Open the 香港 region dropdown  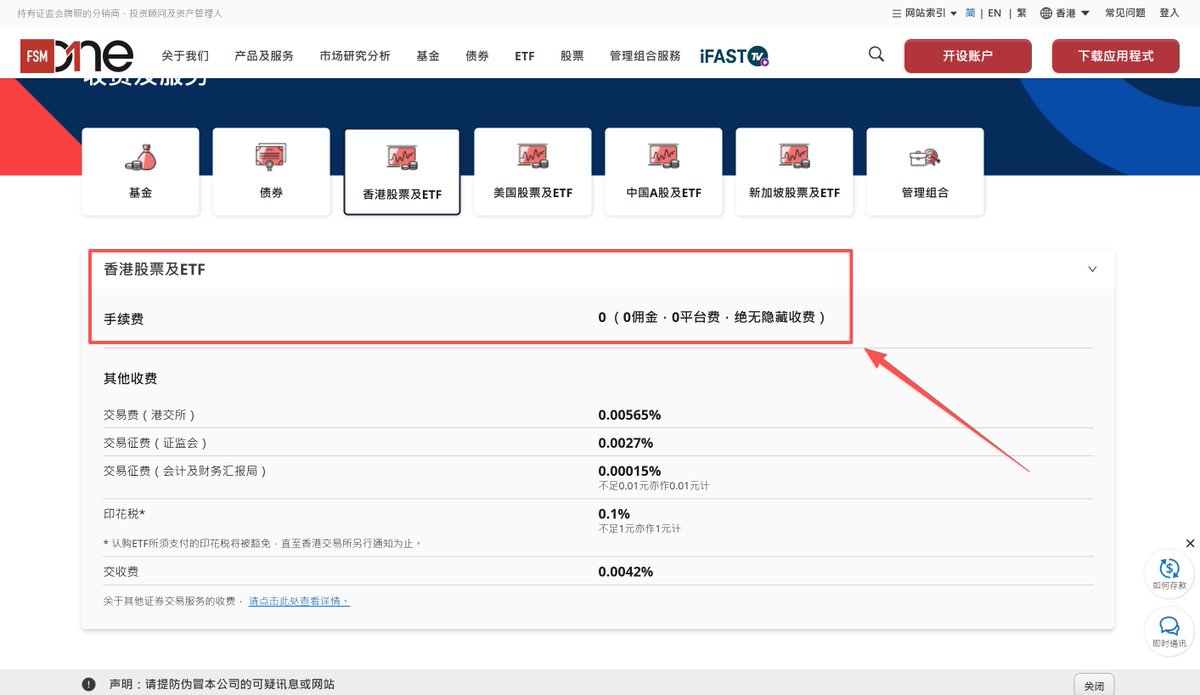tap(1062, 13)
